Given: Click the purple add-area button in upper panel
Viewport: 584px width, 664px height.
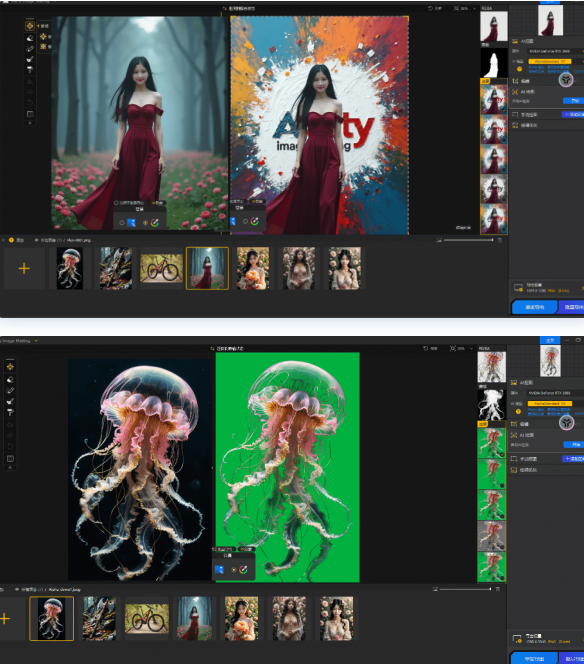Looking at the screenshot, I should coord(573,115).
